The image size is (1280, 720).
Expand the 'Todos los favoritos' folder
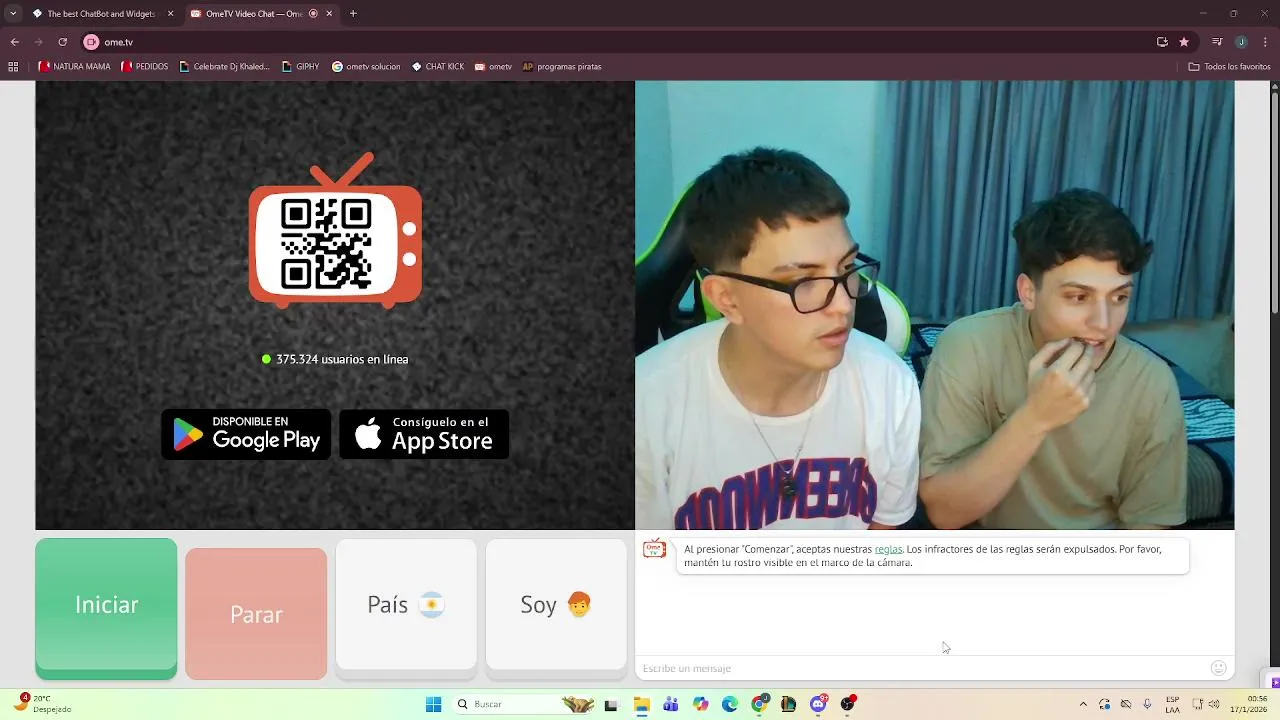pyautogui.click(x=1229, y=67)
